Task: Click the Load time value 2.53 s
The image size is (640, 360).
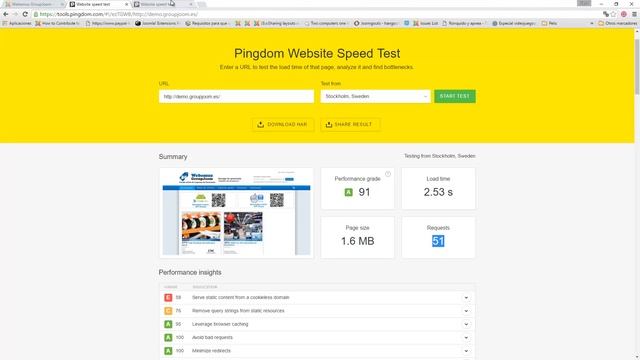Action: click(x=438, y=192)
